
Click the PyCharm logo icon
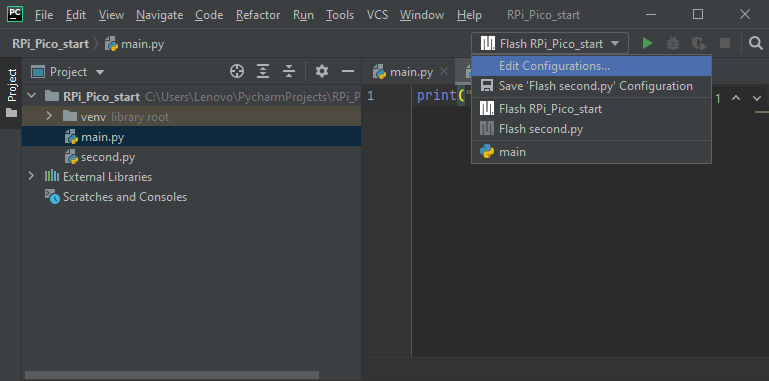pos(15,14)
